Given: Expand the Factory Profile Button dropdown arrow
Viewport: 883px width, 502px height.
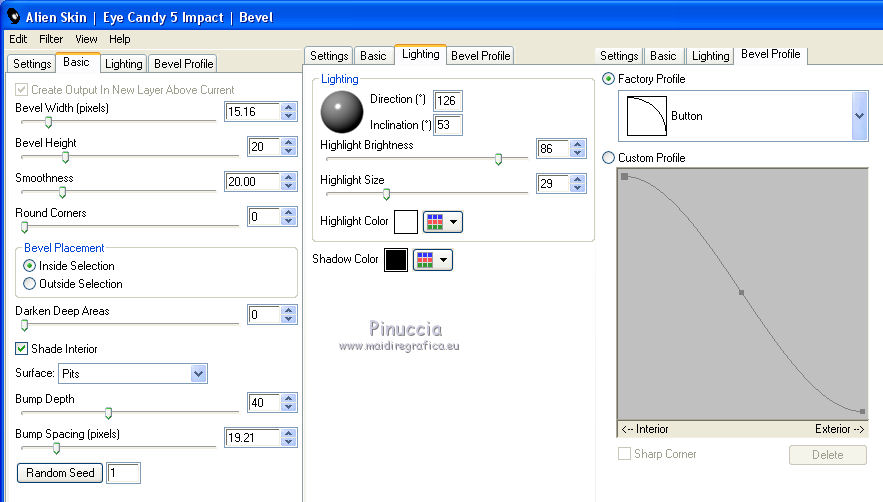Looking at the screenshot, I should click(859, 115).
